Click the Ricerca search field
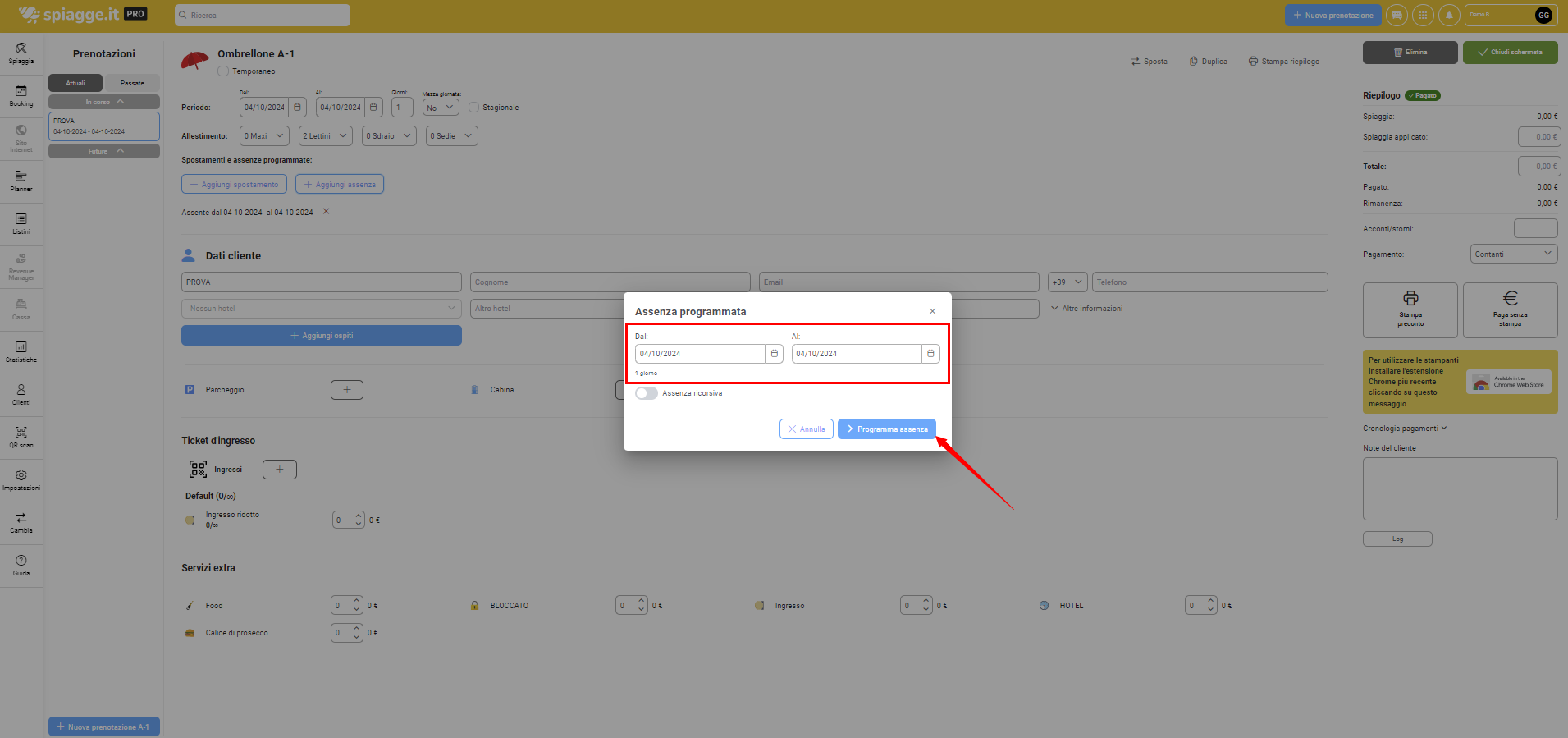Image resolution: width=1568 pixels, height=738 pixels. coord(263,15)
